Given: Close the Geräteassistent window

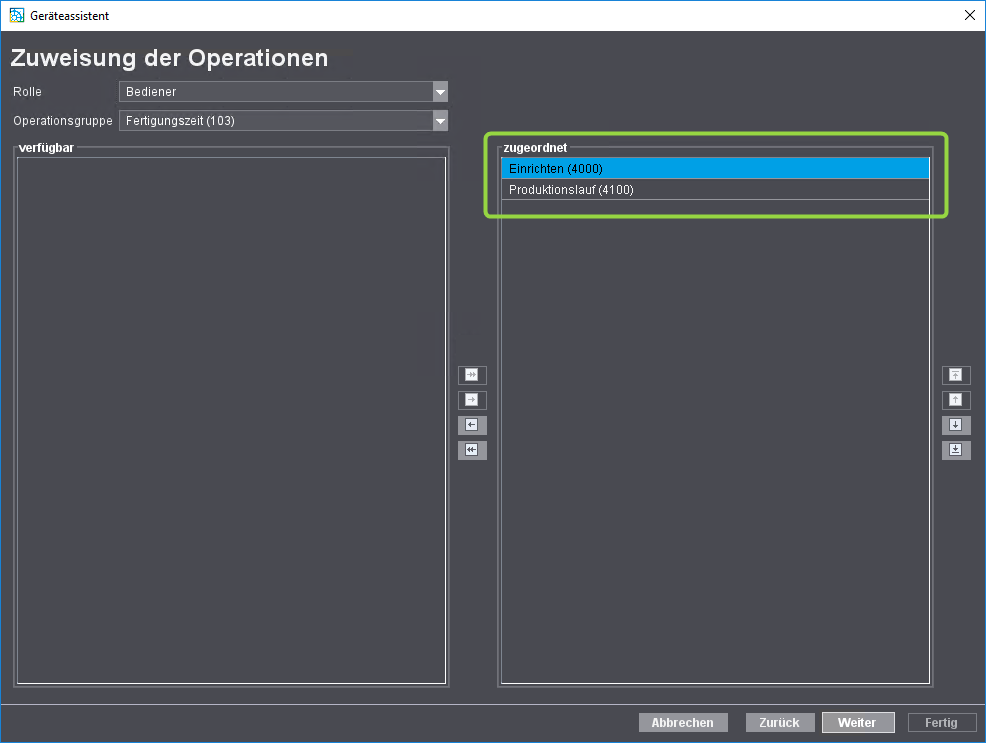Looking at the screenshot, I should (970, 15).
